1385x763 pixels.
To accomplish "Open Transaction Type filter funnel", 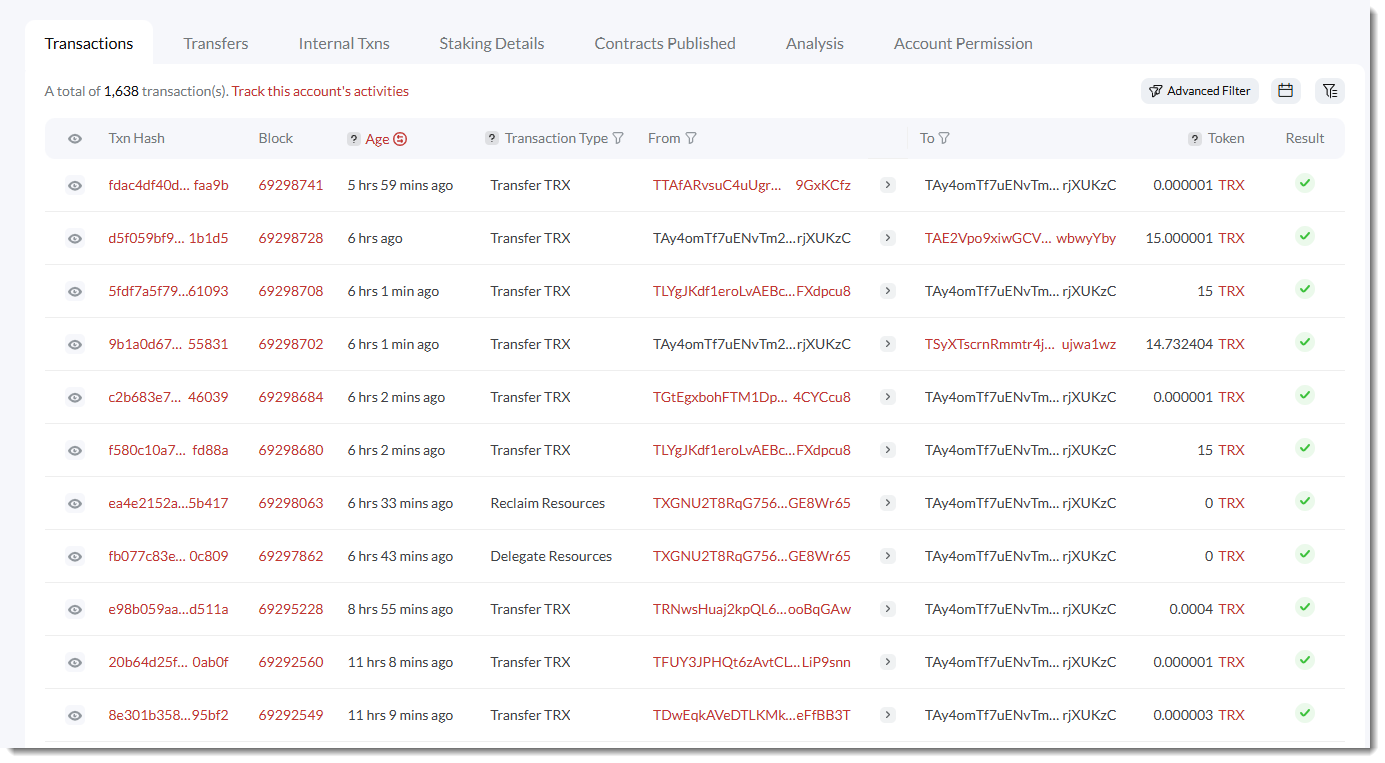I will (618, 138).
